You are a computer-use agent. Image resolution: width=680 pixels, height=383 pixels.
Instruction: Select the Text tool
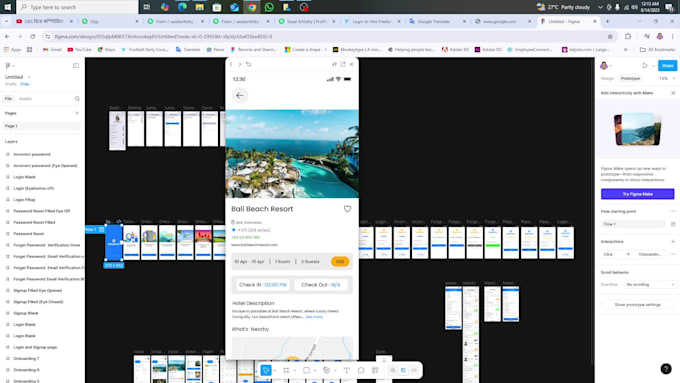point(347,370)
